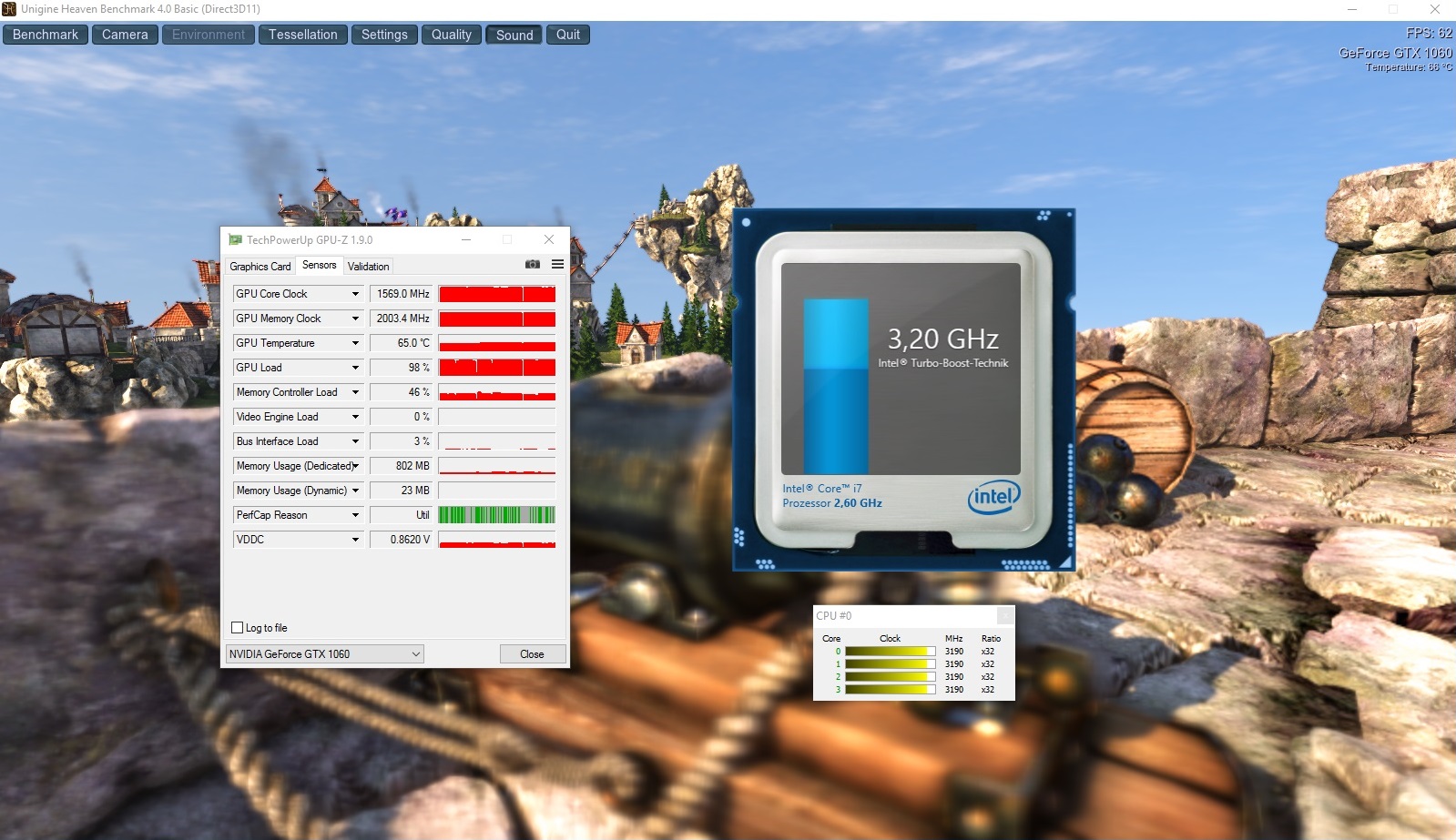Click the GPU Load history graph
1456x840 pixels.
pyautogui.click(x=497, y=368)
